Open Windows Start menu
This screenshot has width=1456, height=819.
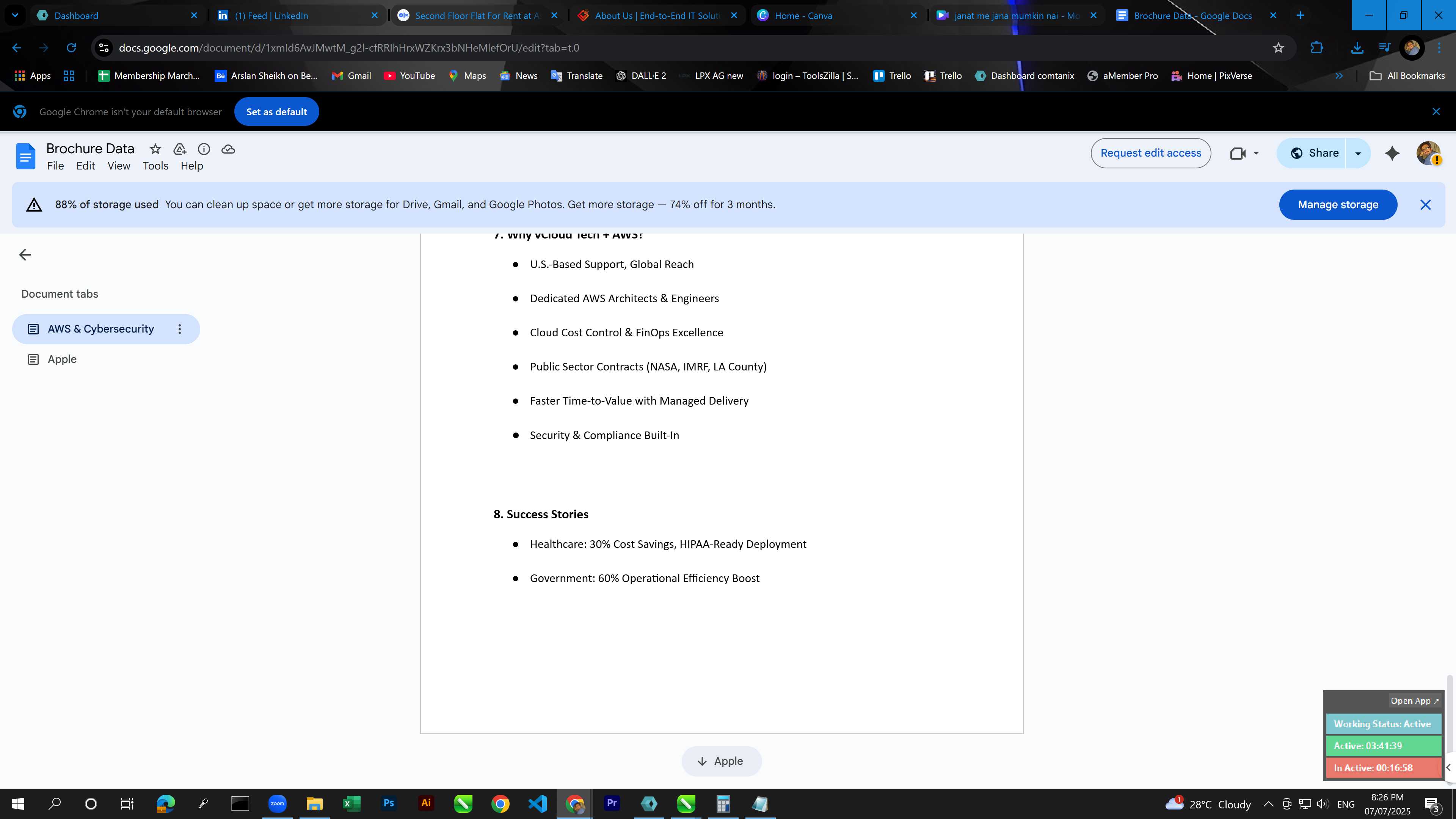click(18, 803)
